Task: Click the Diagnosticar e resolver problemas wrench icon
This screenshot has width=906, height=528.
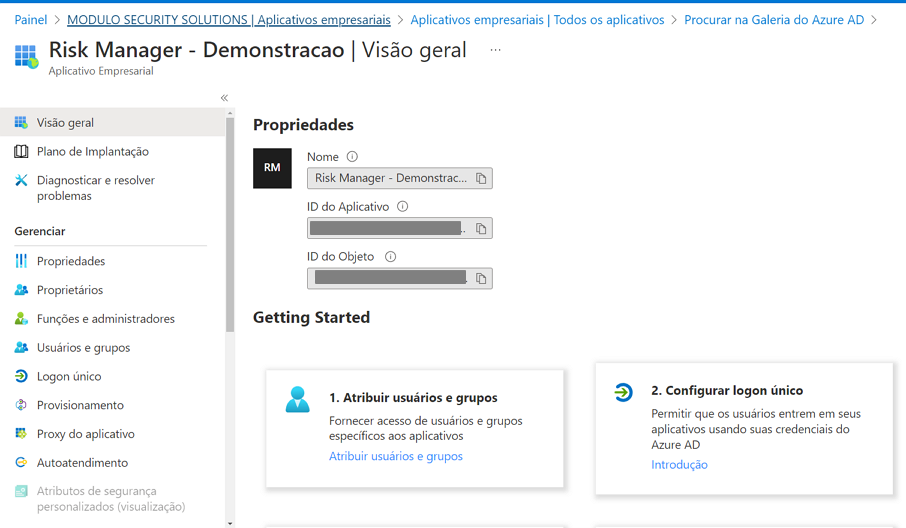Action: (21, 180)
